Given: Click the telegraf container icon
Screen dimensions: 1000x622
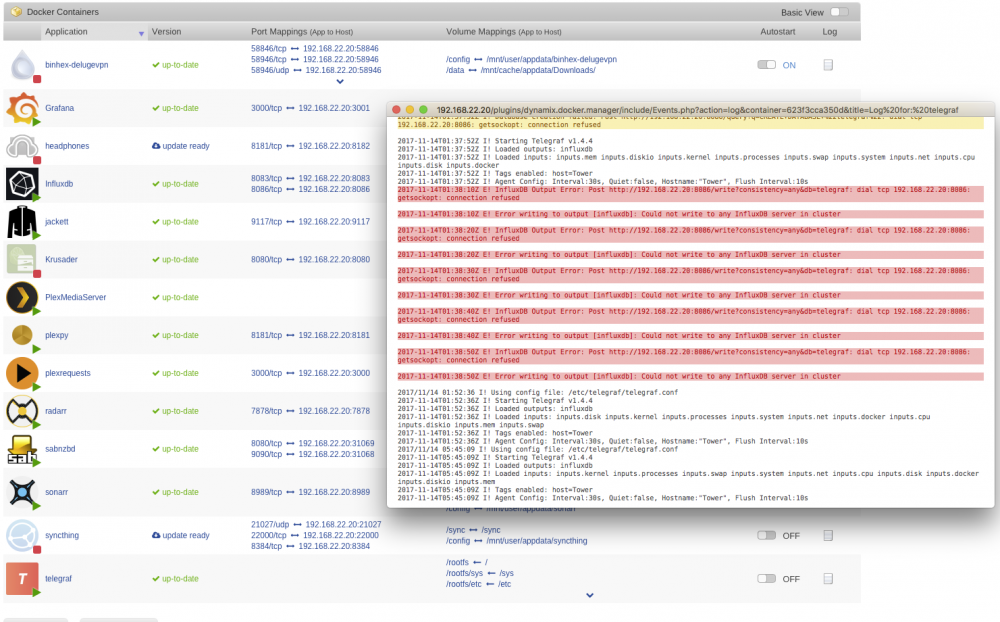Looking at the screenshot, I should pos(22,579).
